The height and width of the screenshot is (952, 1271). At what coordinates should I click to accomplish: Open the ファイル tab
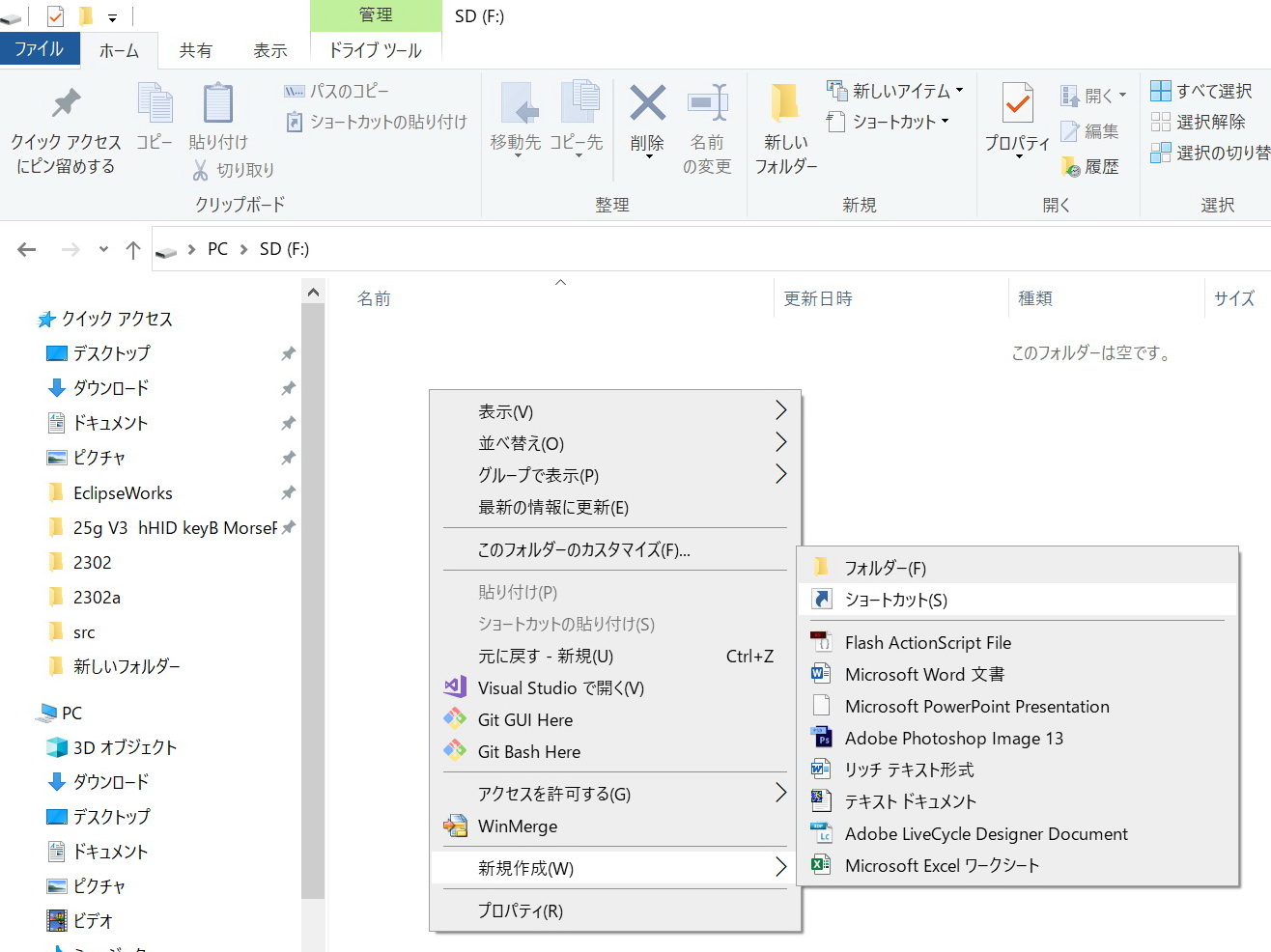coord(39,49)
